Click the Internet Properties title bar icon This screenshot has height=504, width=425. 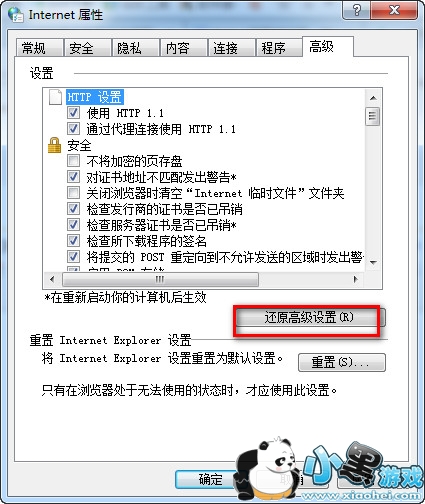point(15,15)
